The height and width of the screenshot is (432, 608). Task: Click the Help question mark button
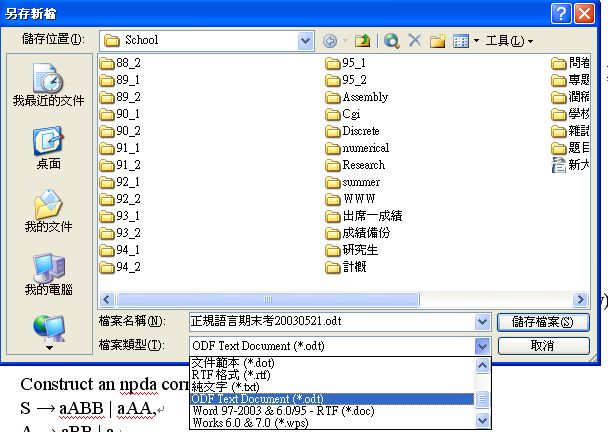(559, 12)
